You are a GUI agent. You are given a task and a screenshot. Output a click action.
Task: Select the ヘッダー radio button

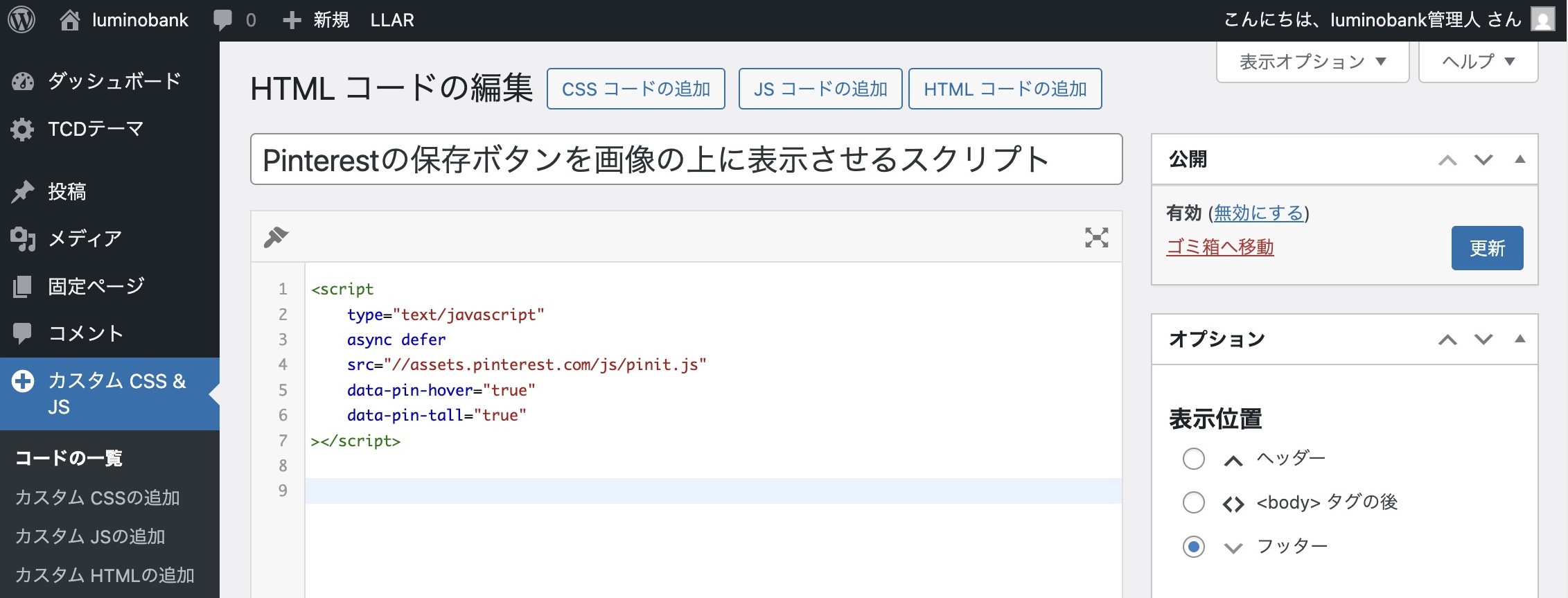pos(1193,459)
